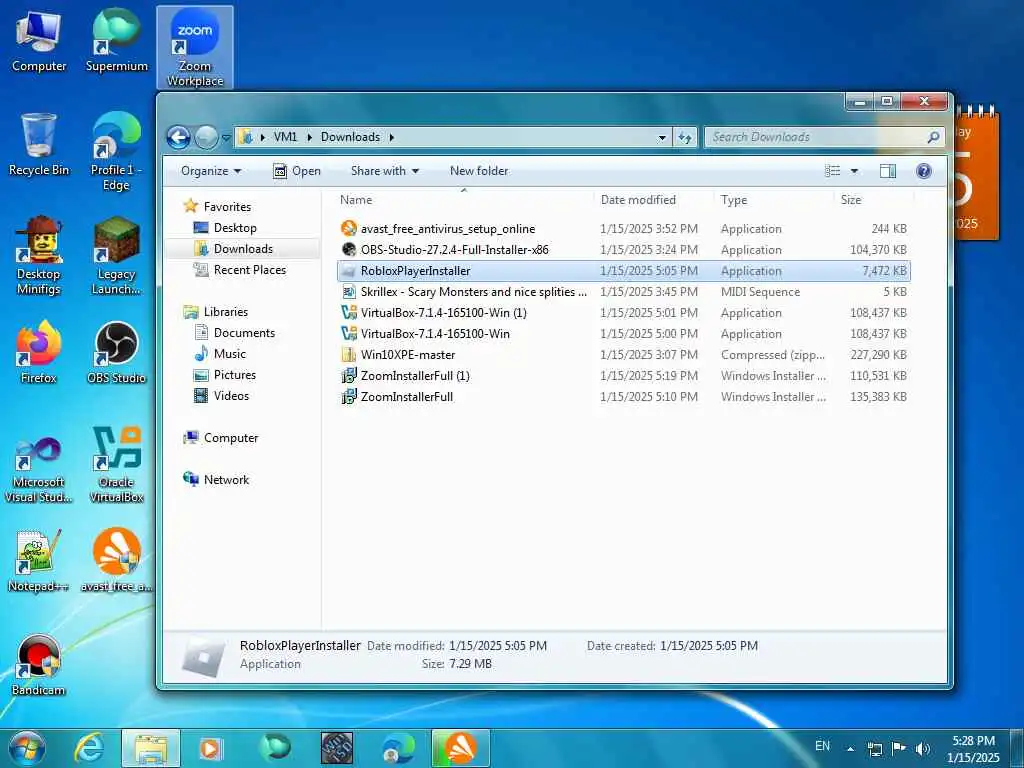The height and width of the screenshot is (768, 1024).
Task: Open Documents library in navigation pane
Action: point(244,332)
